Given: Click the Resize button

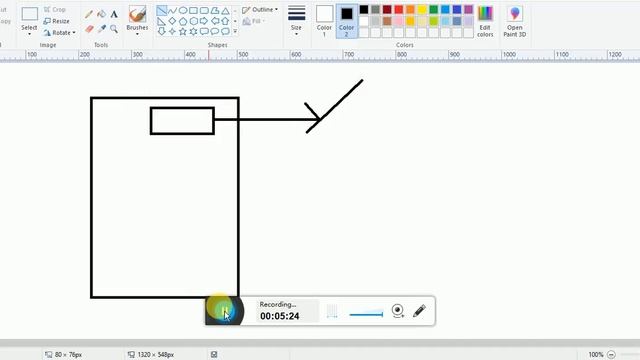Looking at the screenshot, I should [57, 21].
